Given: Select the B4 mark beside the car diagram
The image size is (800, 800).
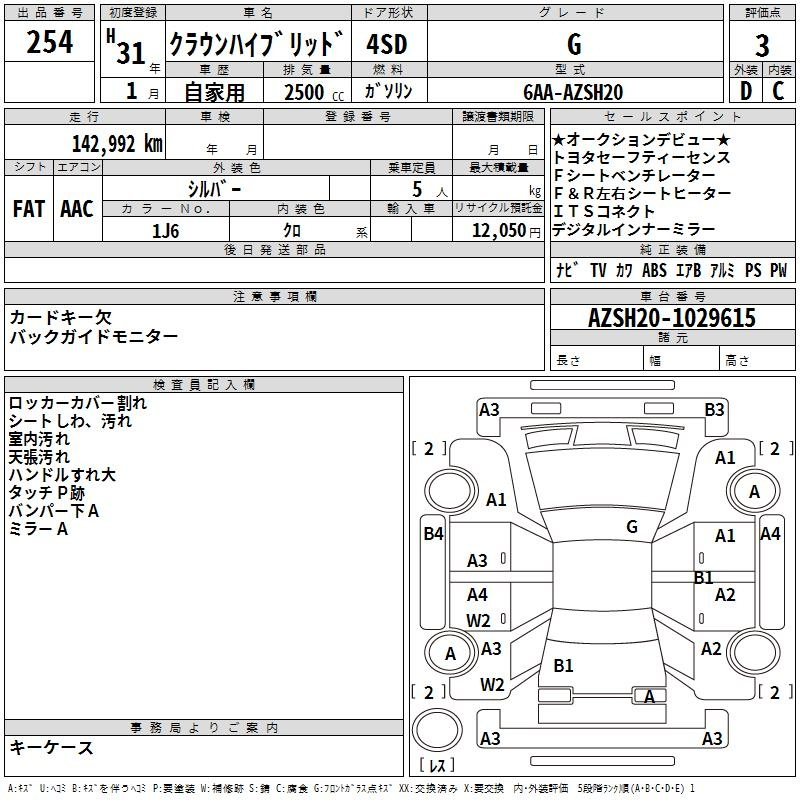Looking at the screenshot, I should [433, 534].
